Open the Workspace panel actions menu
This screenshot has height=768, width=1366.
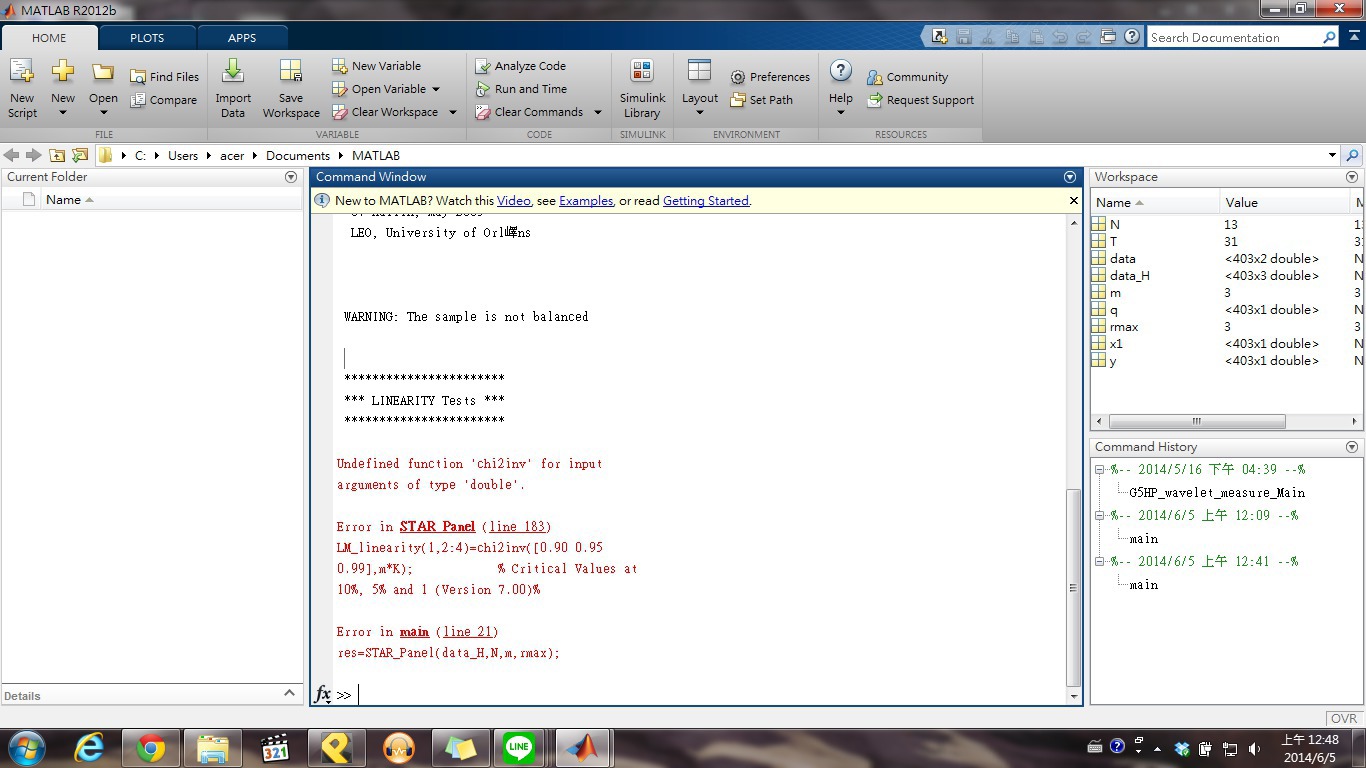point(1352,177)
